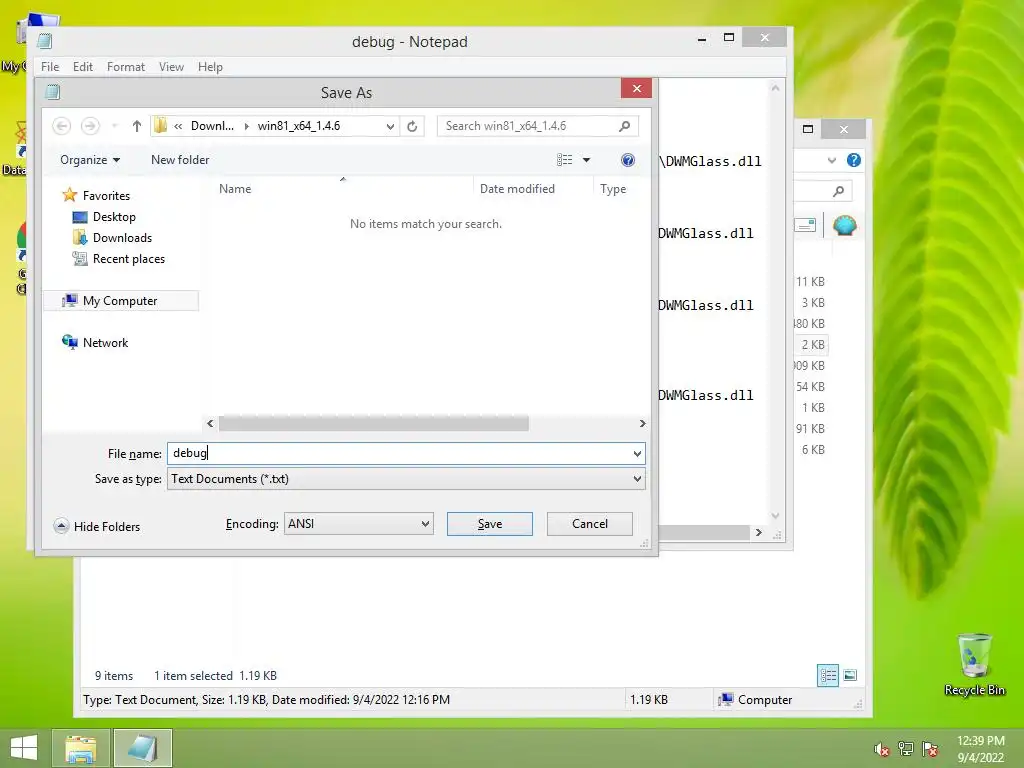Go up one folder level arrow

click(x=136, y=126)
